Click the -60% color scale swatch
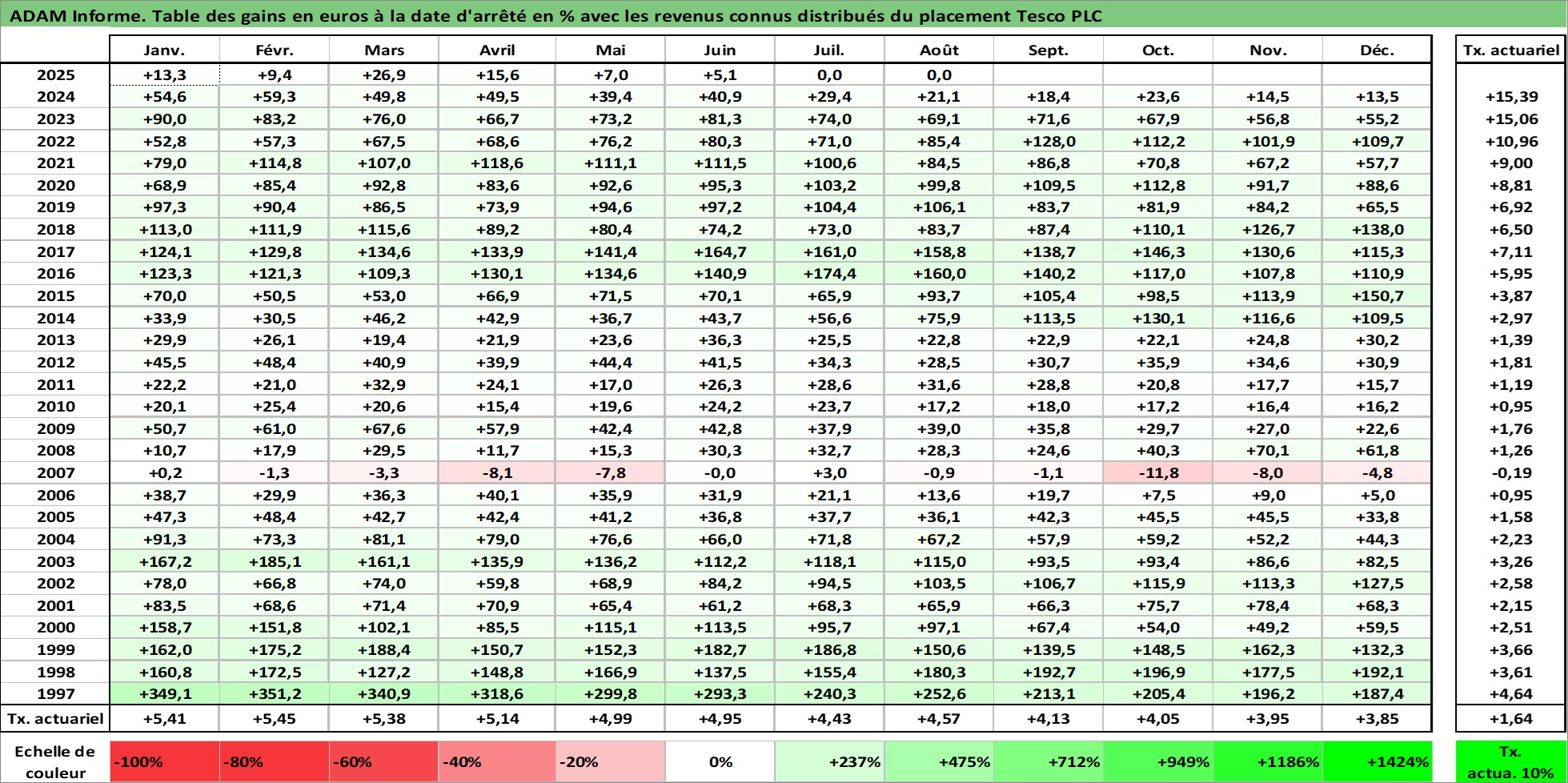The image size is (1568, 783). click(383, 762)
